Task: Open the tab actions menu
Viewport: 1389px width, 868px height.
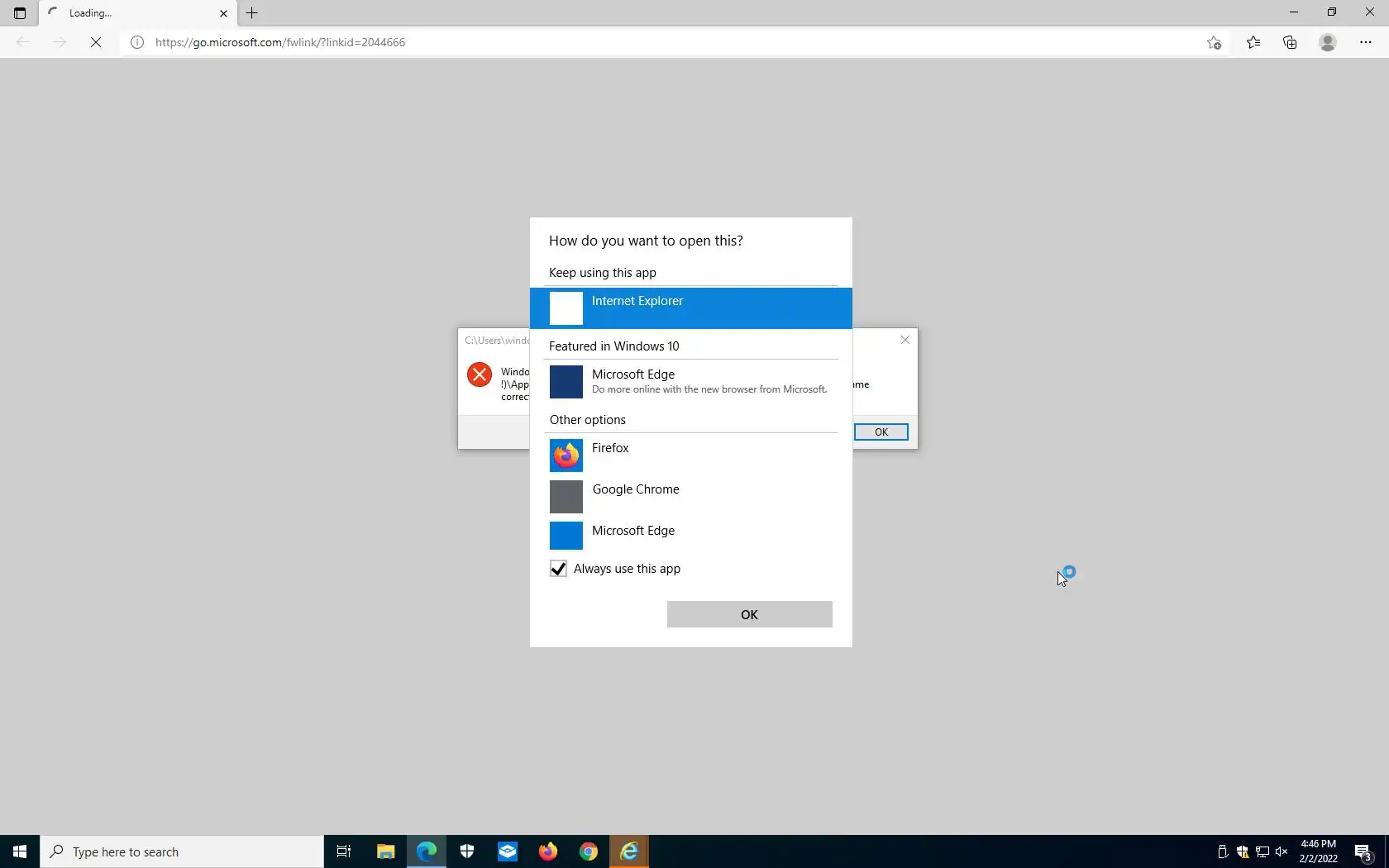Action: (20, 13)
